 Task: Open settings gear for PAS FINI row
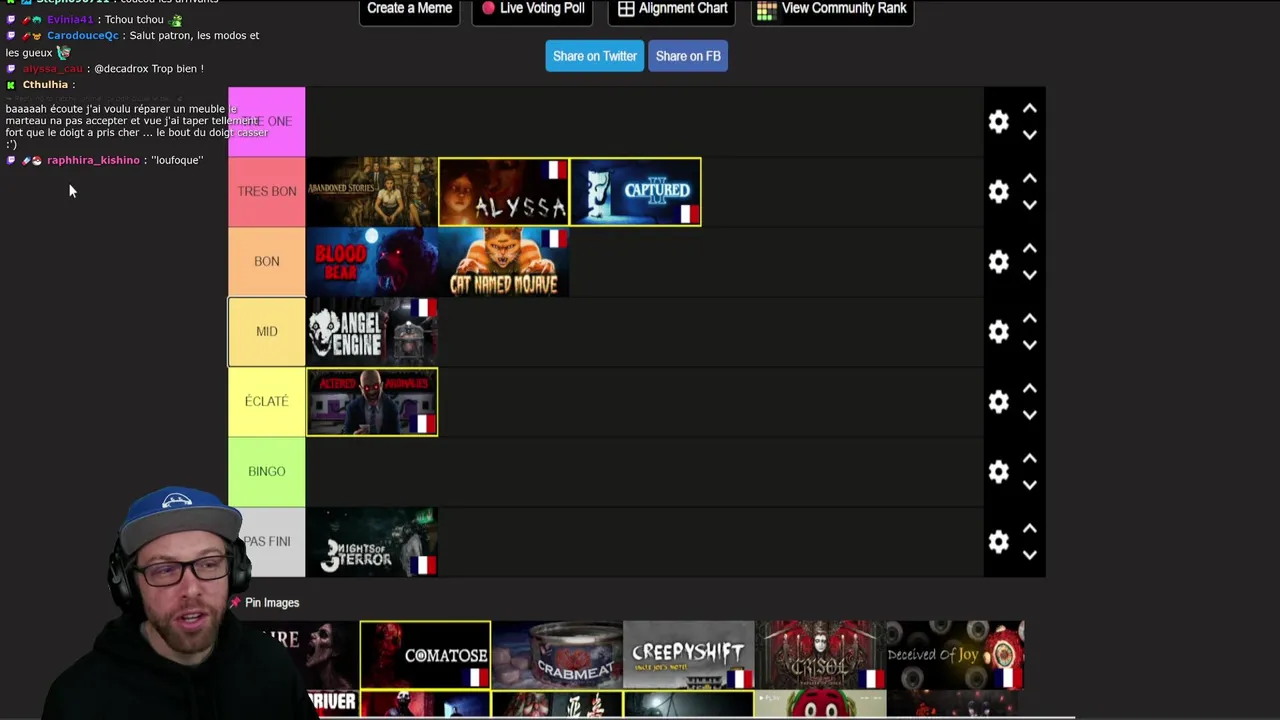tap(998, 542)
